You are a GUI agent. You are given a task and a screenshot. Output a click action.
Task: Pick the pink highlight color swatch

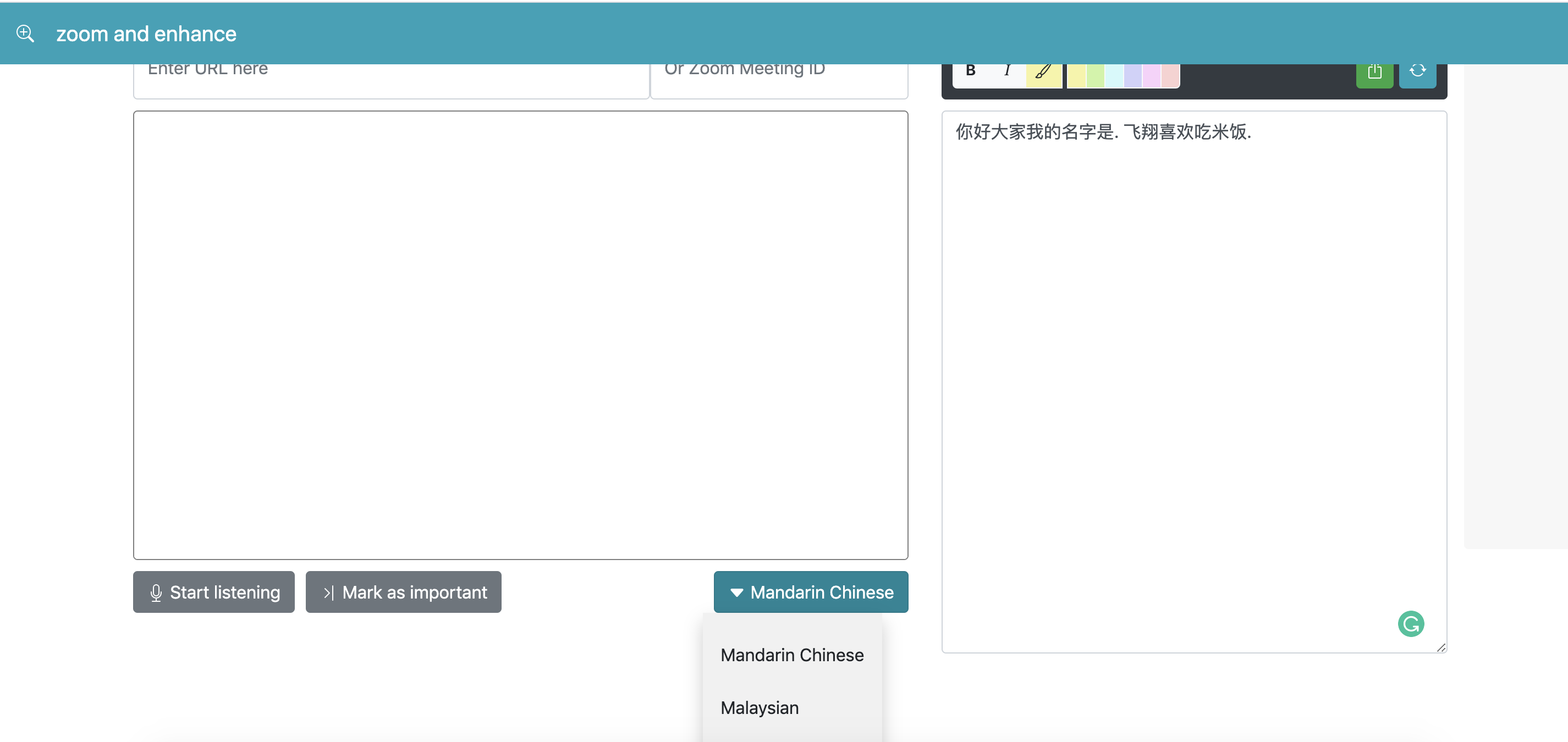pyautogui.click(x=1151, y=75)
